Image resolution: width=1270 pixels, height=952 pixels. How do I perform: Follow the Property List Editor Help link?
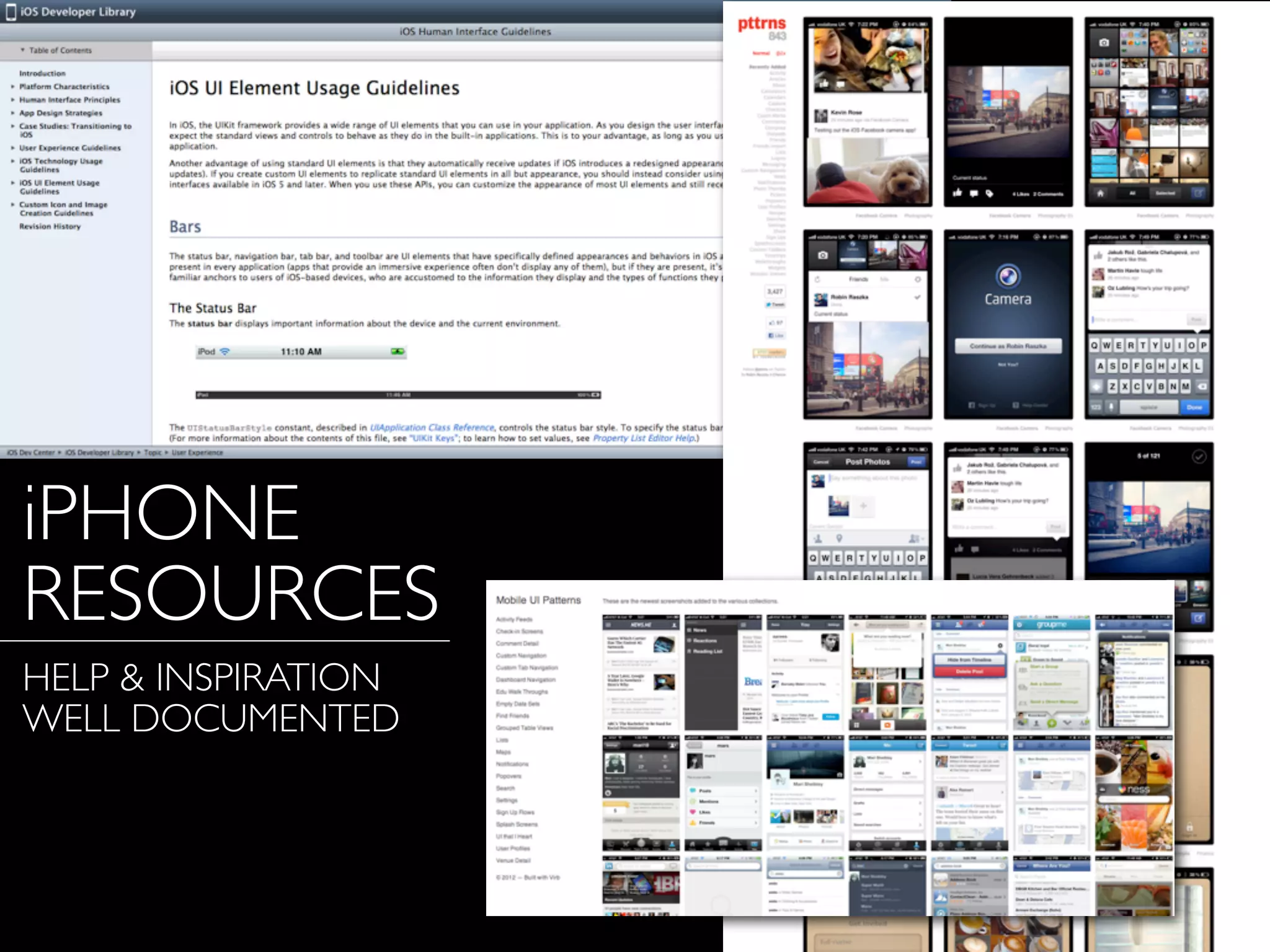644,438
